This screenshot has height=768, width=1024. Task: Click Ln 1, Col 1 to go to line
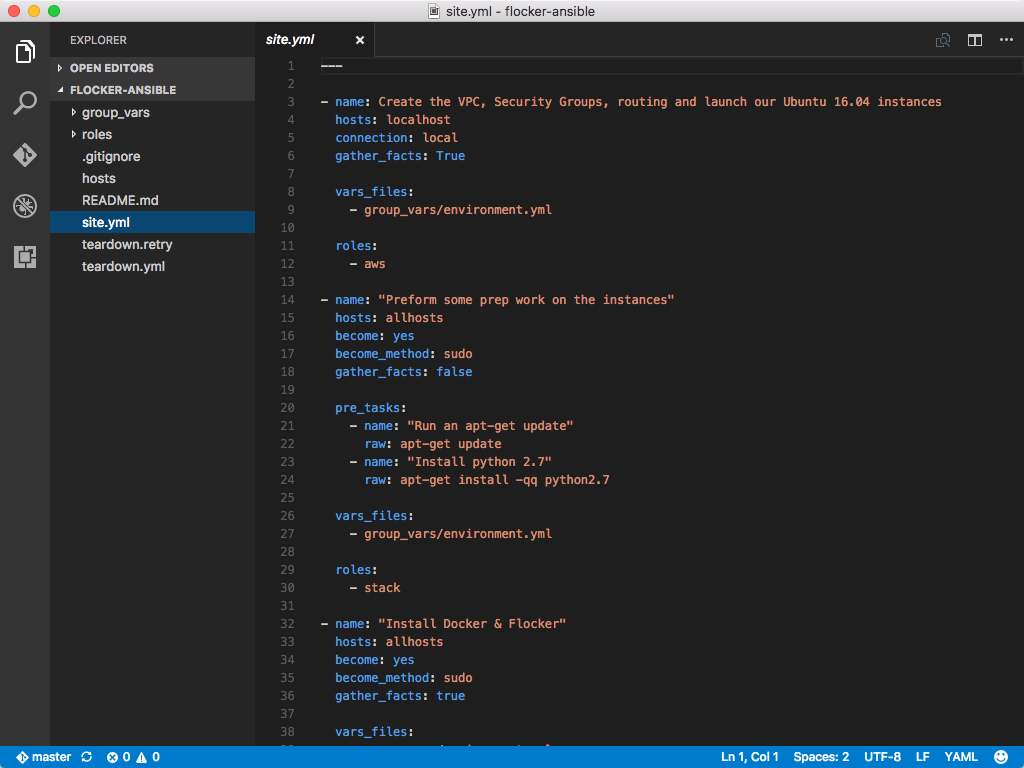click(x=749, y=757)
